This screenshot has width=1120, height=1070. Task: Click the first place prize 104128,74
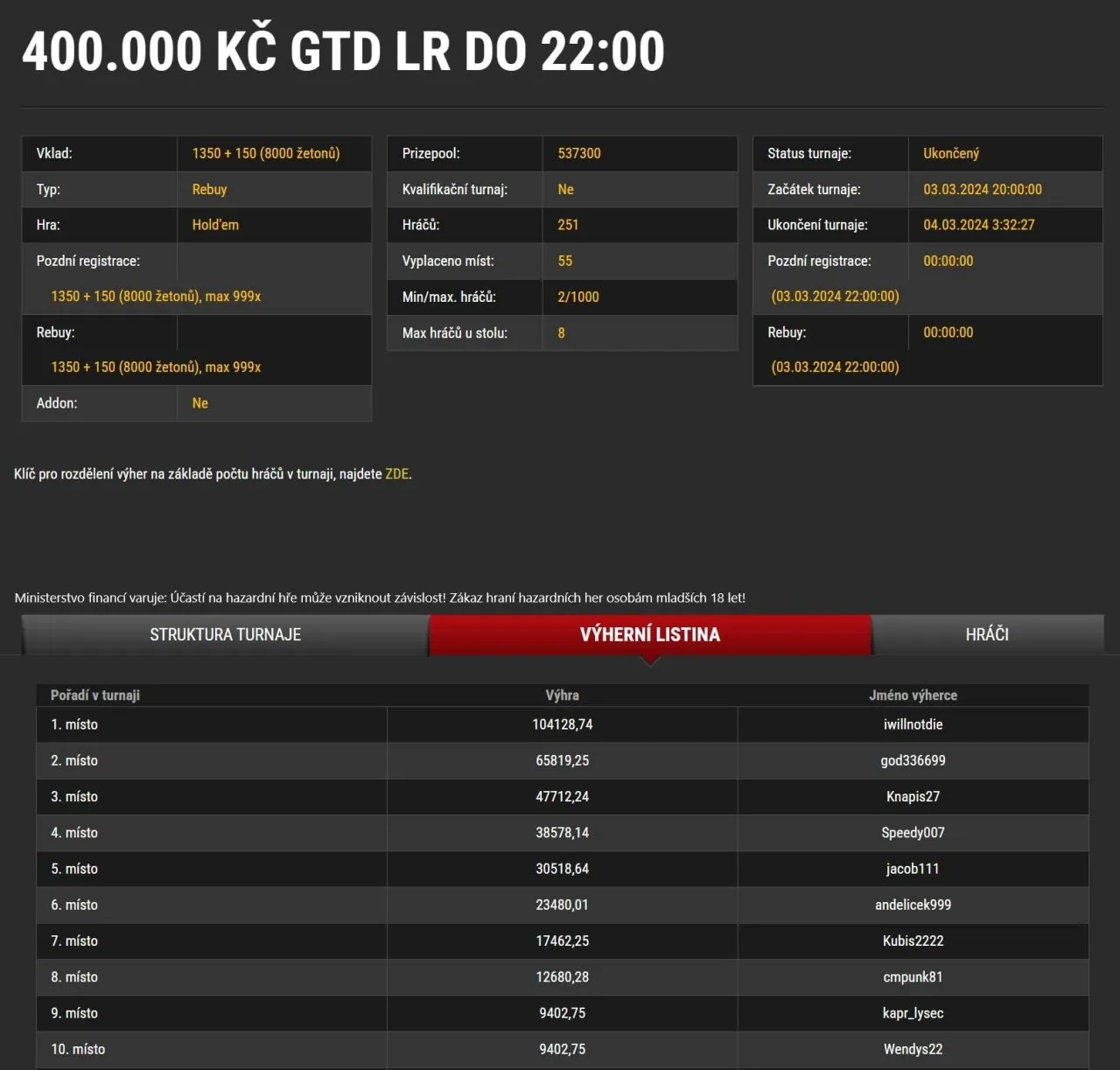coord(563,724)
